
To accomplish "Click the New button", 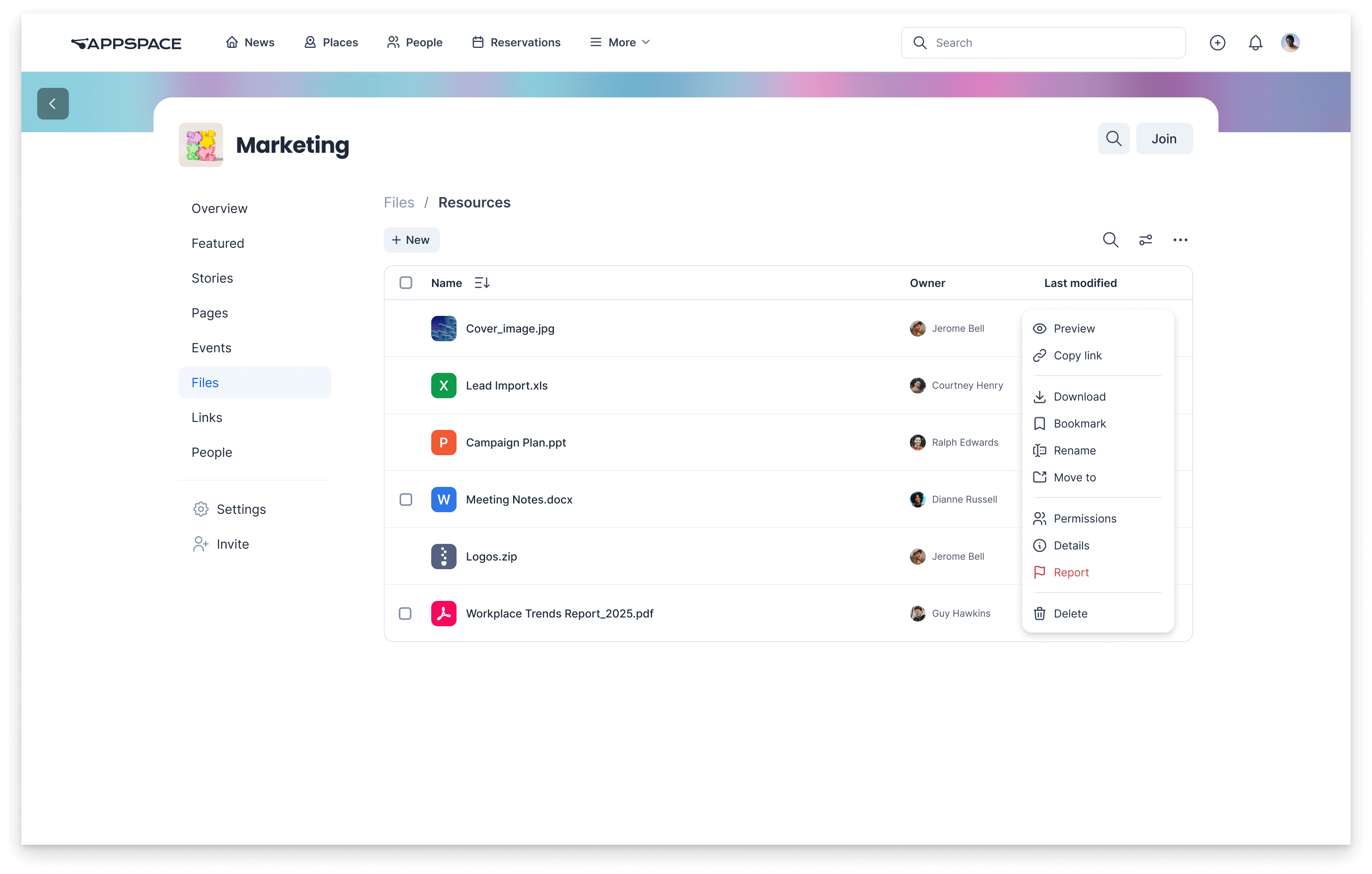I will 411,239.
